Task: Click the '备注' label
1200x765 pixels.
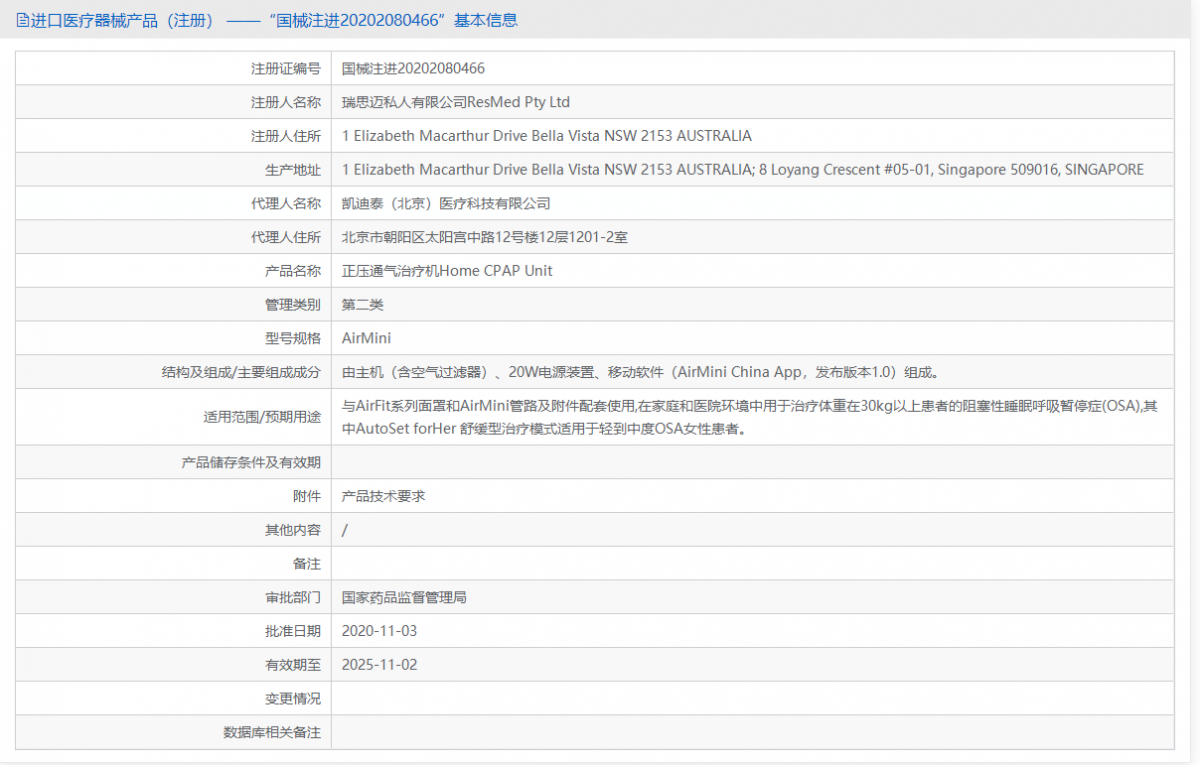Action: [x=307, y=564]
